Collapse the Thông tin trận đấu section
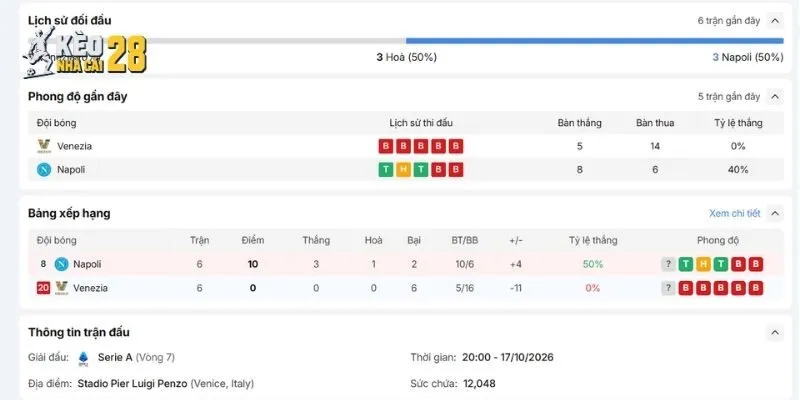Viewport: 800px width, 400px height. 775,333
